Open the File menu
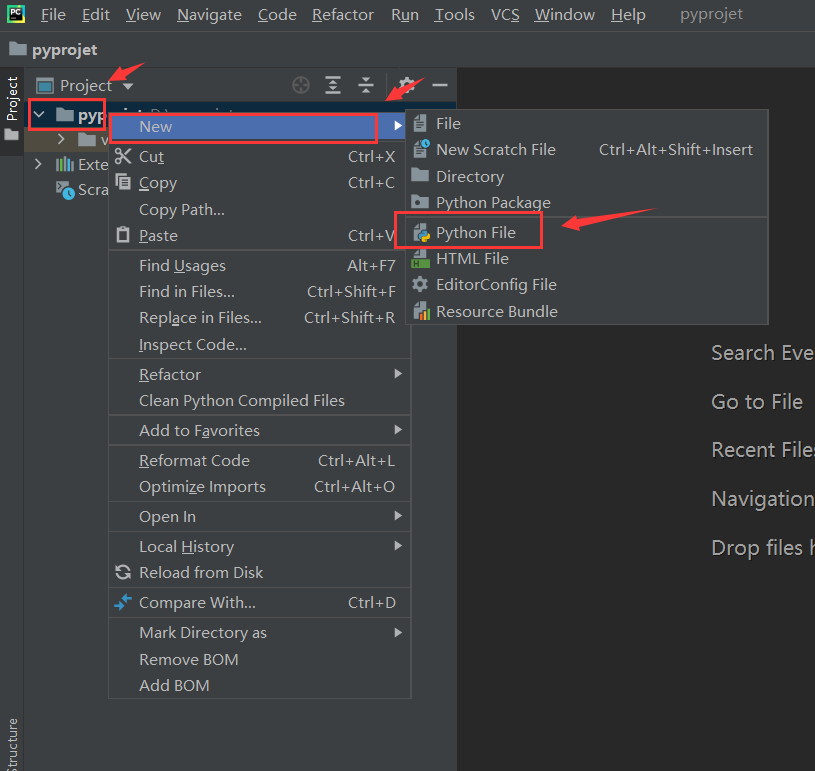The image size is (815, 771). pos(53,15)
